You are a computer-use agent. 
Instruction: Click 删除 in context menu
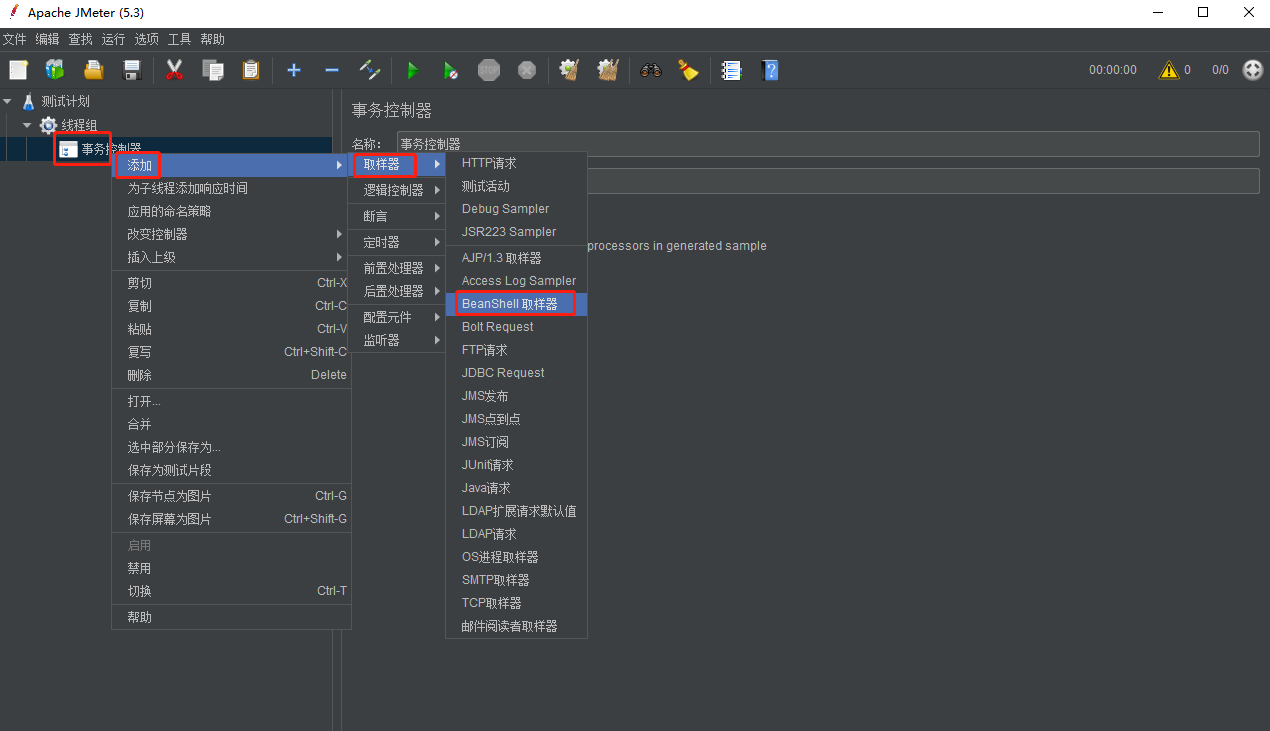pos(231,375)
